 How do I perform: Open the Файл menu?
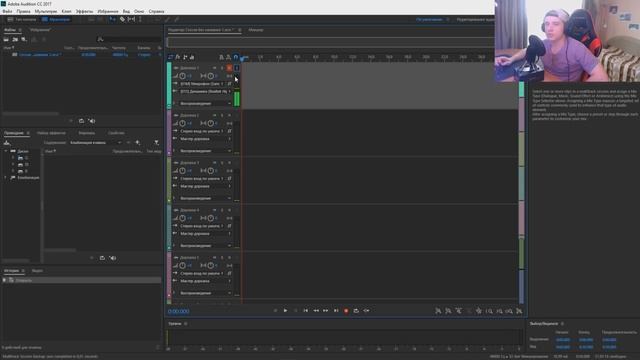click(x=7, y=11)
